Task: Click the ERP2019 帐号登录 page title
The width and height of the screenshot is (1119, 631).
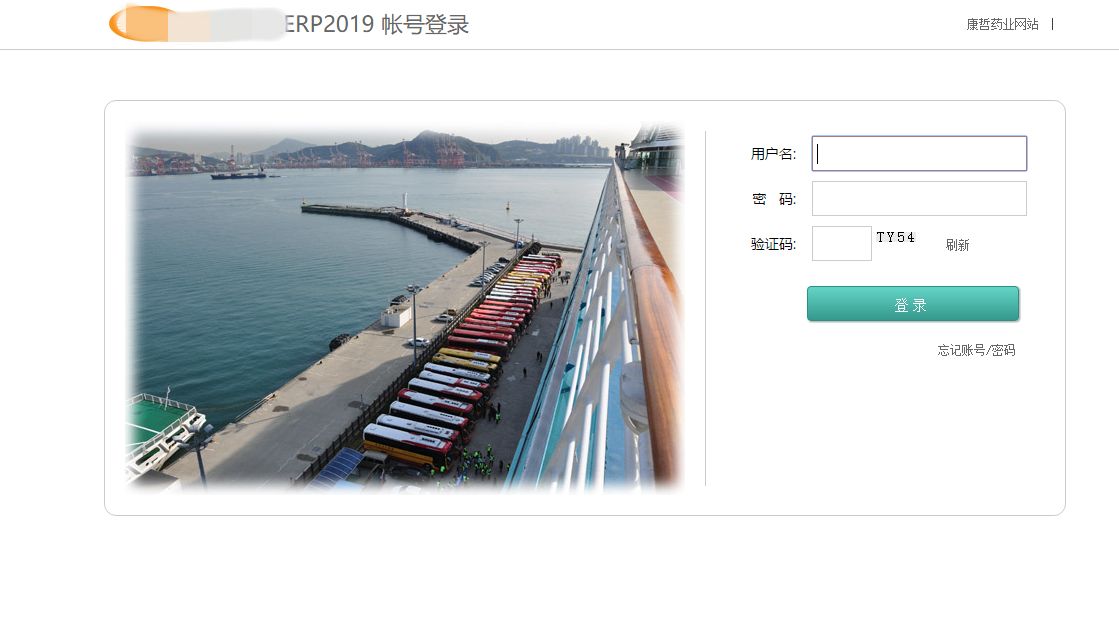Action: (x=376, y=24)
